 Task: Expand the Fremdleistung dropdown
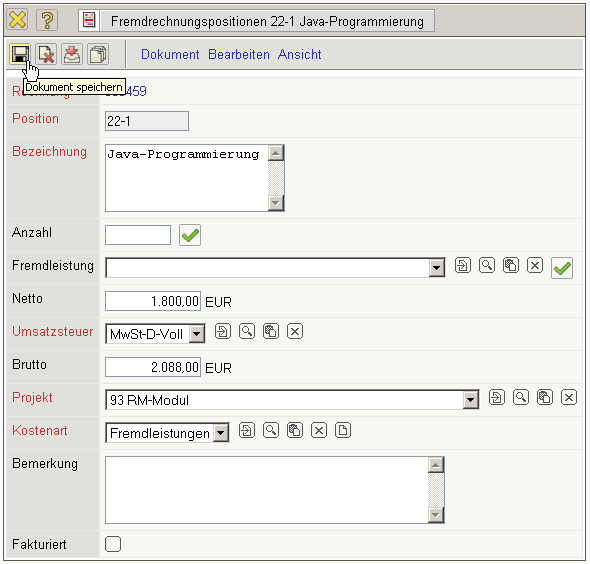pos(436,268)
